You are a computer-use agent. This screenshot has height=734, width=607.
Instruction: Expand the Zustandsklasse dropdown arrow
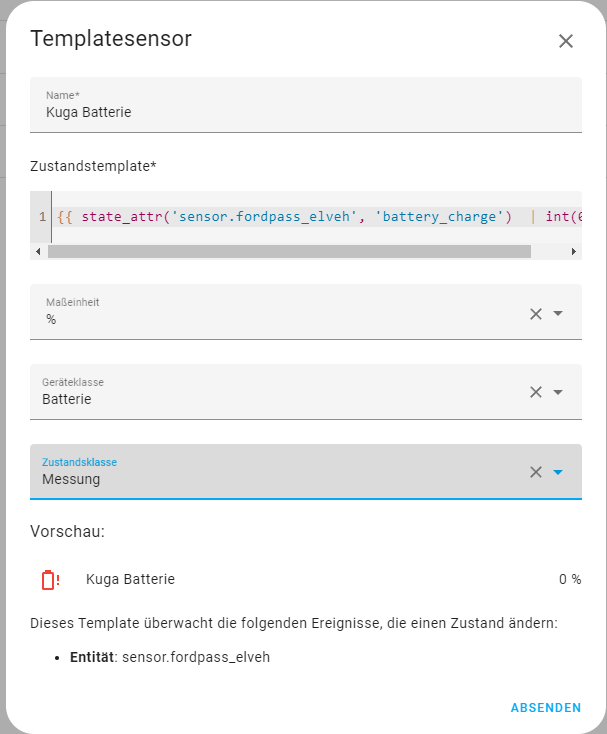559,472
